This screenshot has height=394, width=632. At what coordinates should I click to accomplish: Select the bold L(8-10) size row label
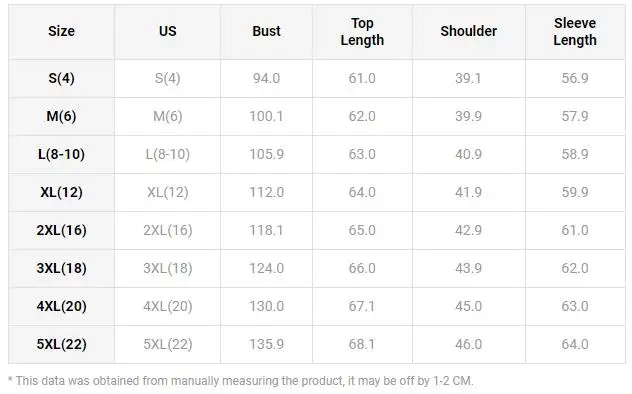(x=61, y=154)
